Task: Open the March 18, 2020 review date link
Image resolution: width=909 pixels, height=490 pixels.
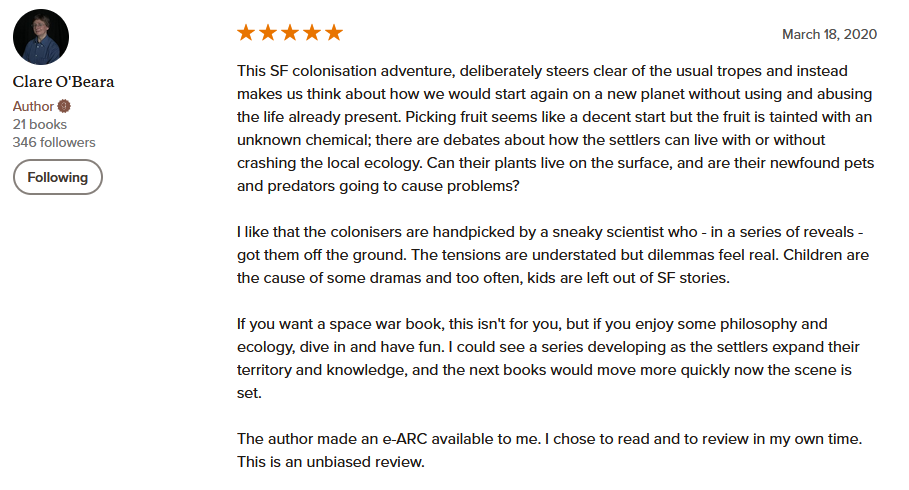Action: pos(829,34)
